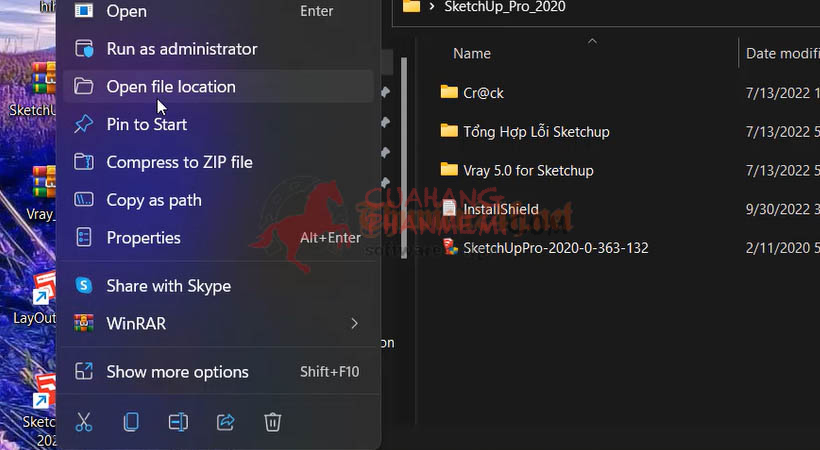Image resolution: width=820 pixels, height=450 pixels.
Task: Click the Copy as path icon
Action: 84,199
